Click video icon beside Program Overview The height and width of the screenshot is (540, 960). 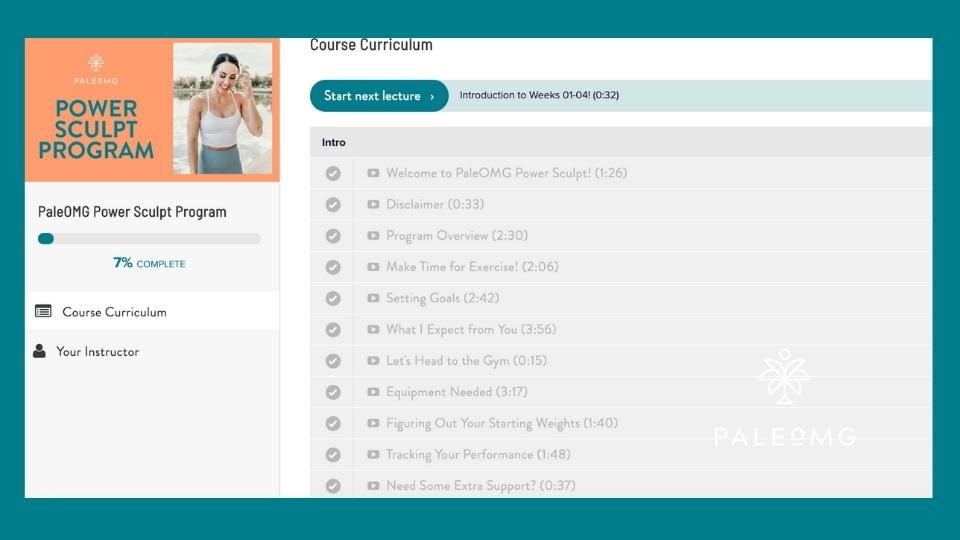[x=373, y=236]
